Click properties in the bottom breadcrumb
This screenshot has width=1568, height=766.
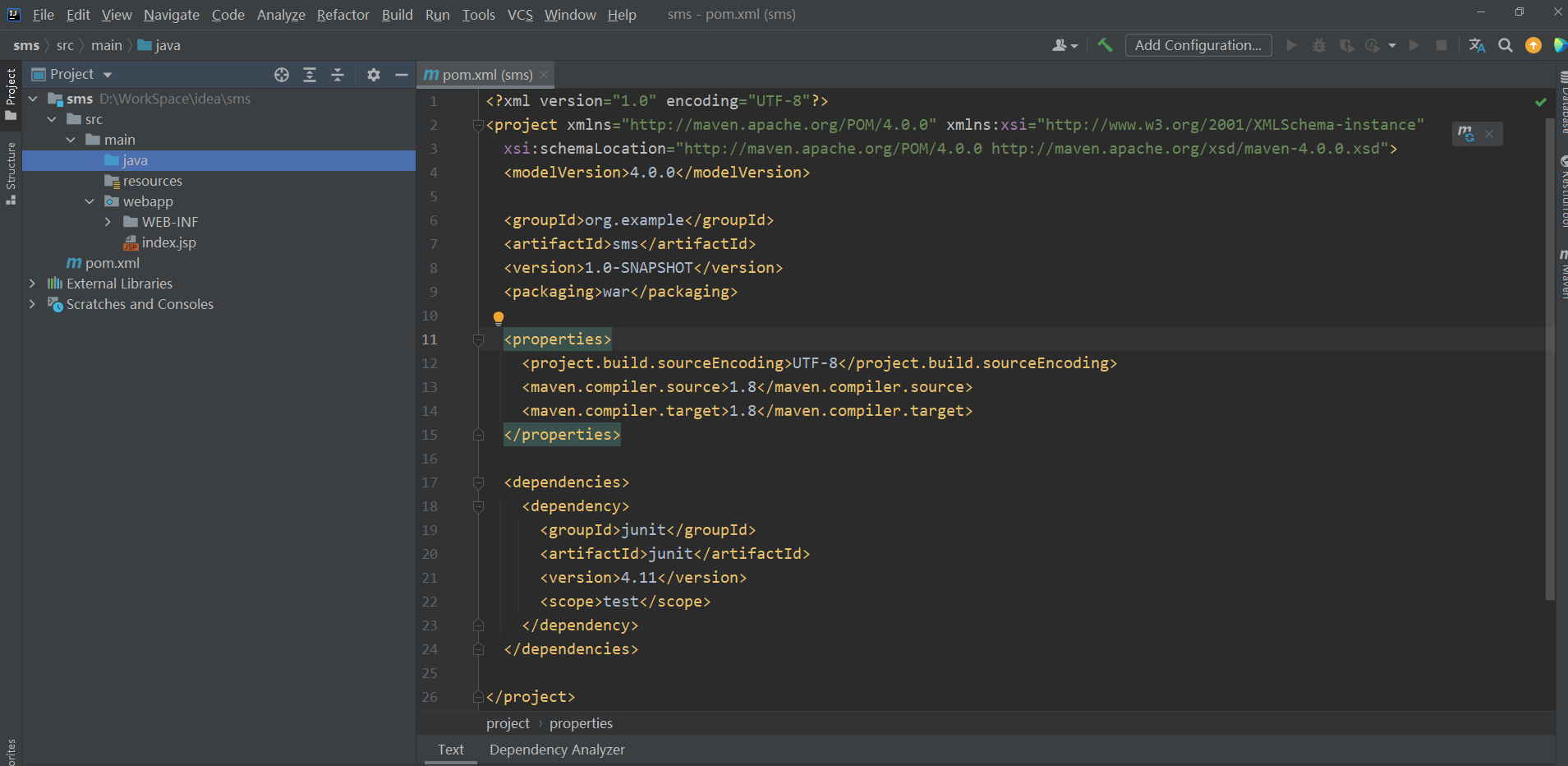[581, 723]
